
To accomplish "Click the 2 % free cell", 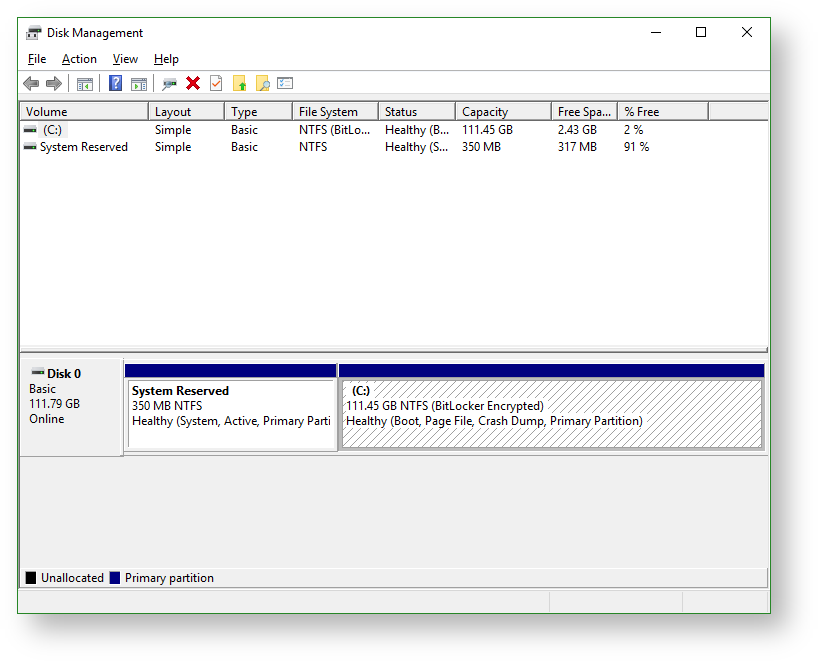I will click(633, 130).
